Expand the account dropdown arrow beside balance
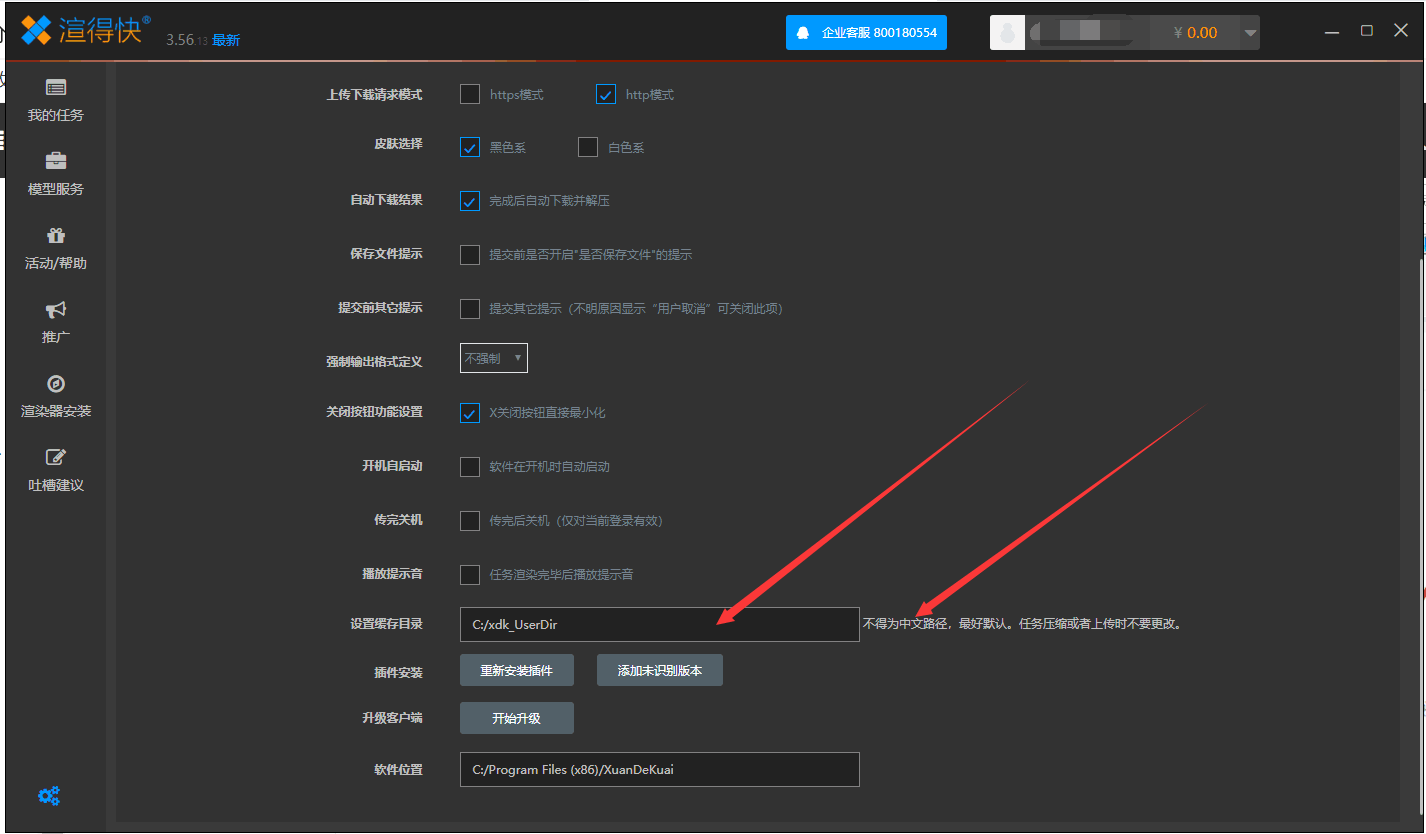The width and height of the screenshot is (1426, 834). 1249,33
